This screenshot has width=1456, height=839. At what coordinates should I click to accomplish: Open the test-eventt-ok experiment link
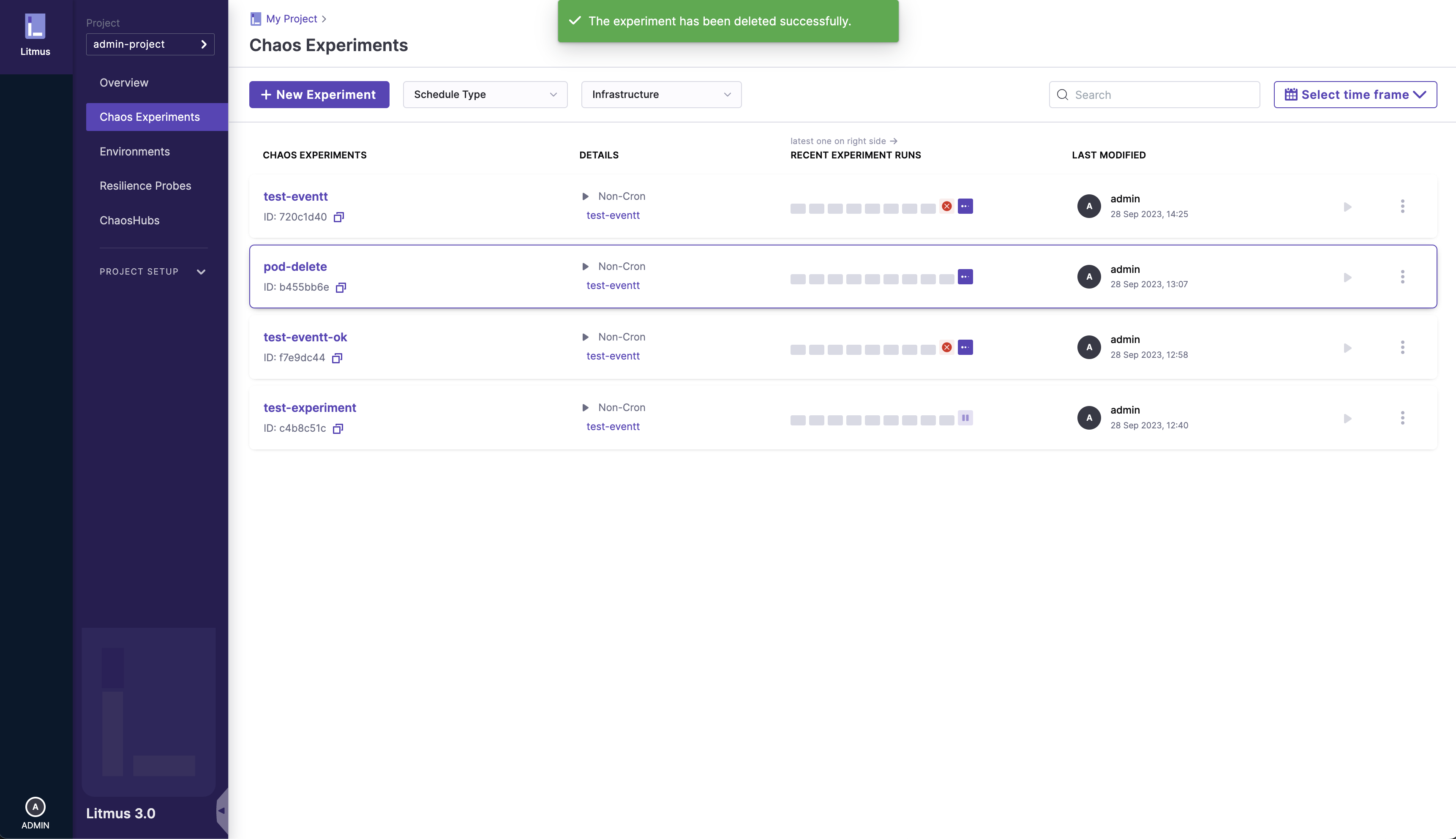(x=305, y=337)
